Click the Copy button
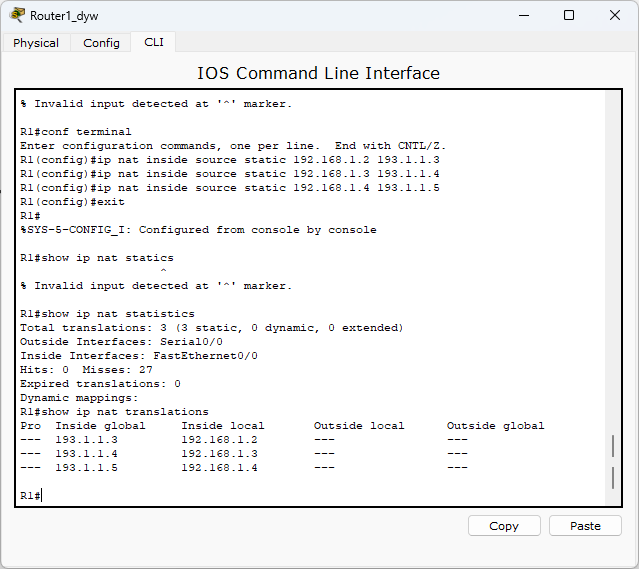This screenshot has height=569, width=639. point(504,526)
